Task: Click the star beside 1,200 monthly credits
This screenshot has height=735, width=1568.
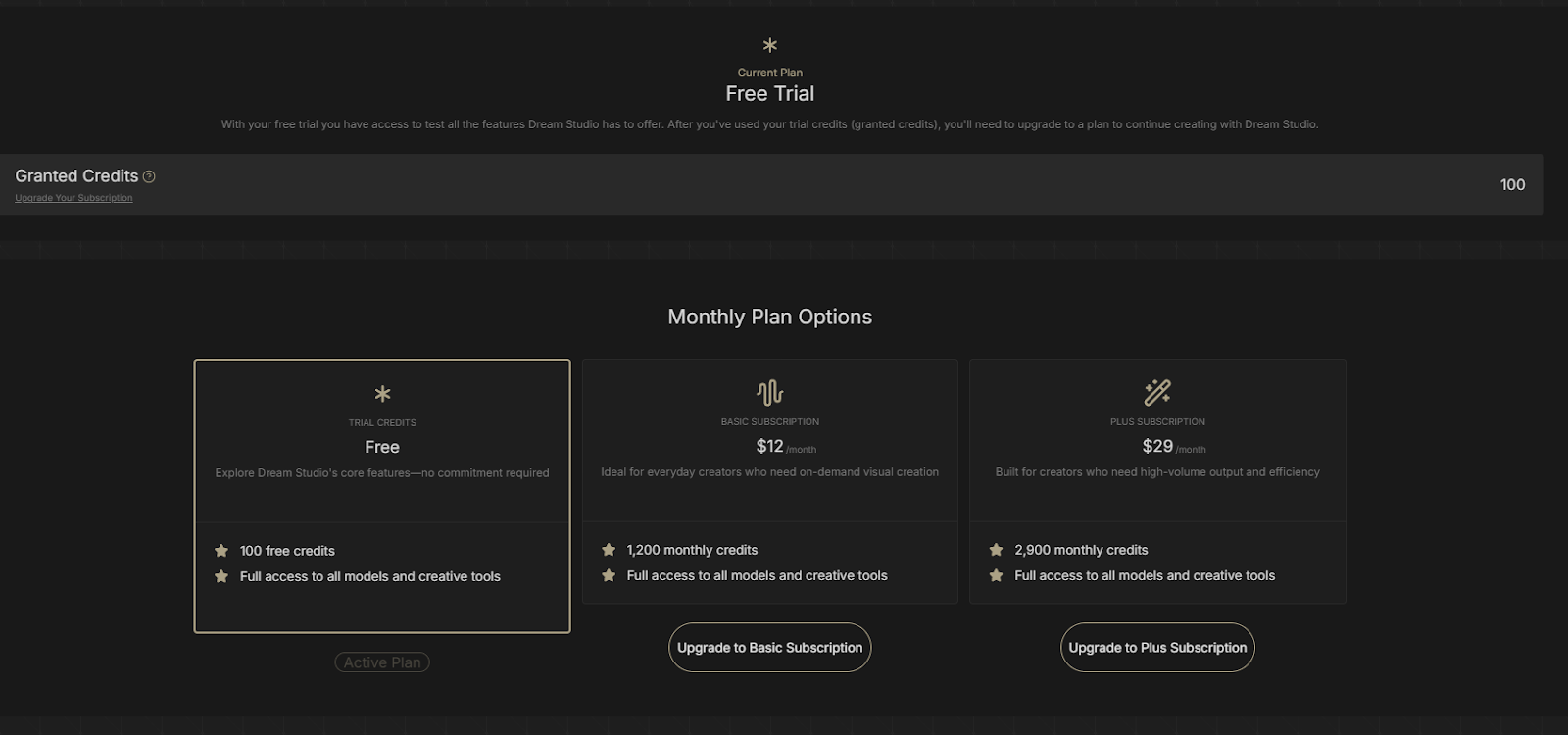Action: 609,550
